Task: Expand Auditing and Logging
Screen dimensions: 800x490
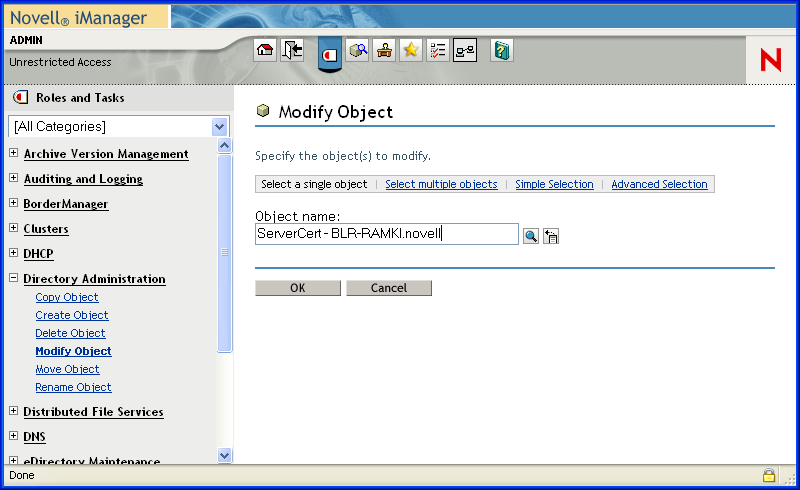Action: tap(14, 178)
